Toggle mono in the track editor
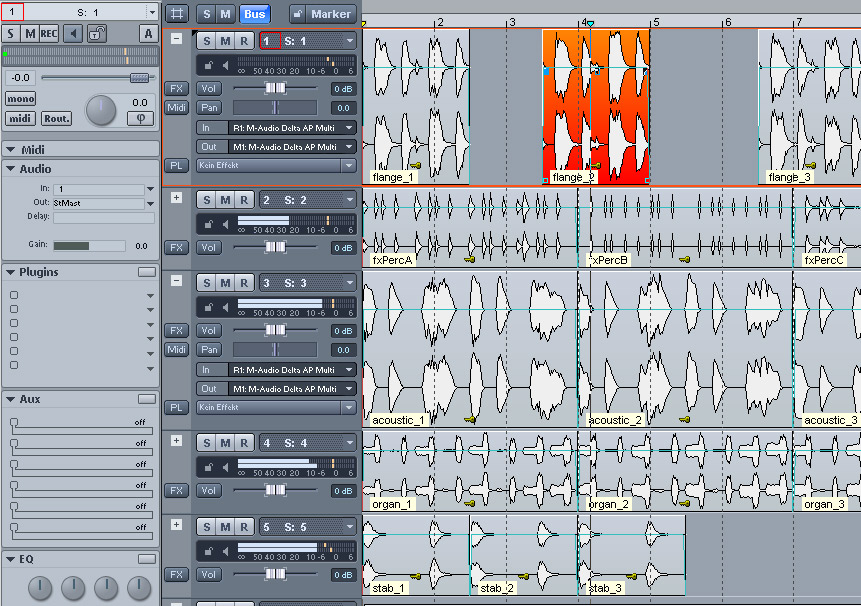The height and width of the screenshot is (606, 861). [x=20, y=99]
